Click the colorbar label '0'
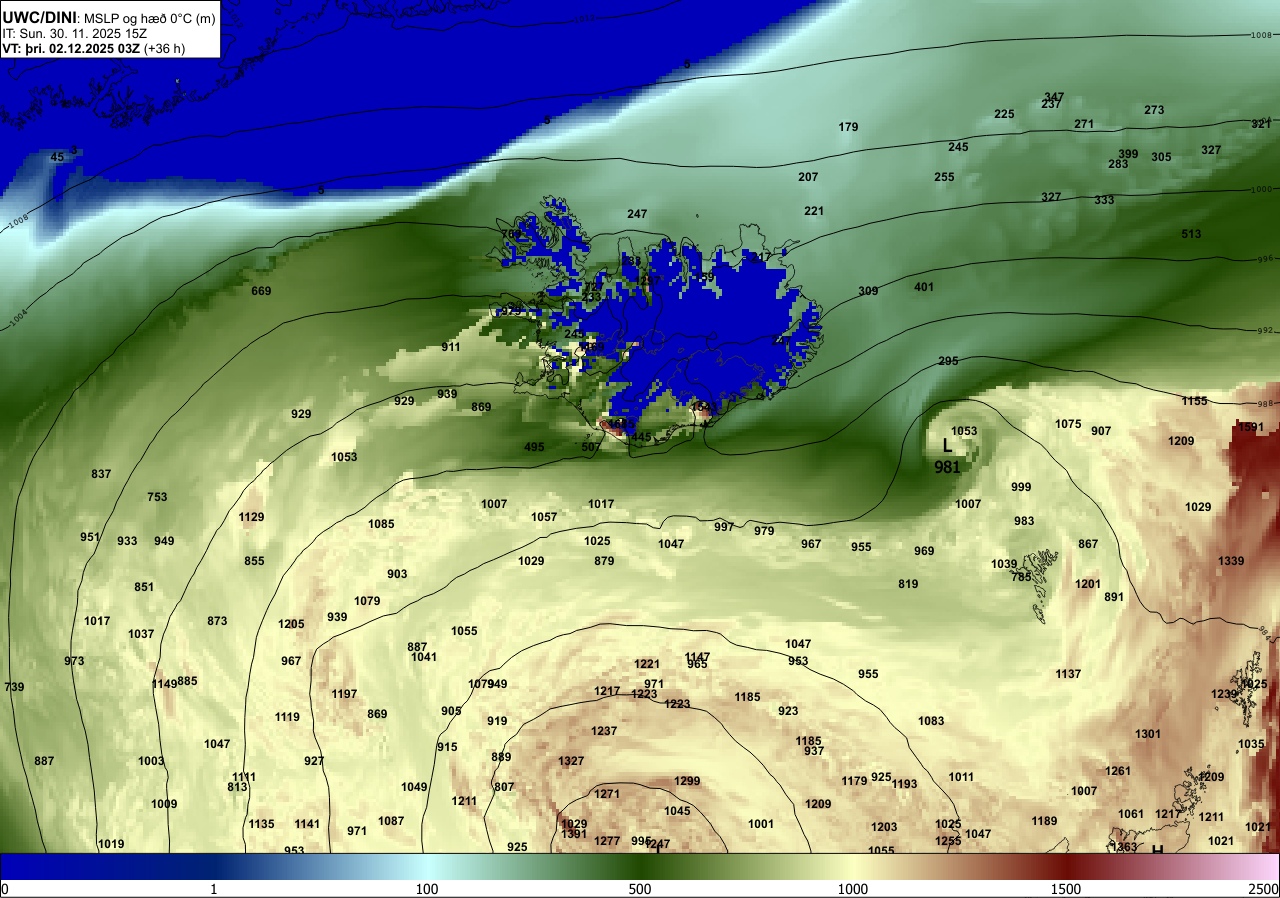Image resolution: width=1280 pixels, height=898 pixels. tap(5, 889)
